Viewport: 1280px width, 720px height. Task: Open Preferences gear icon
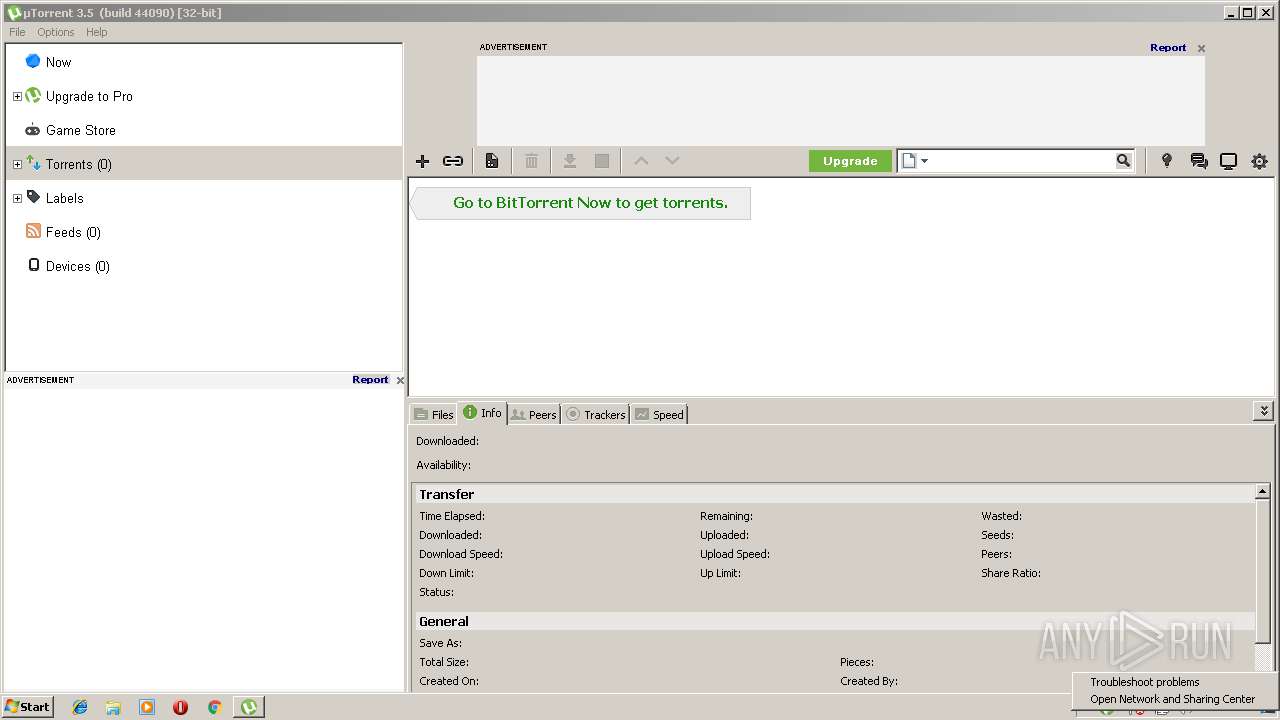tap(1259, 161)
